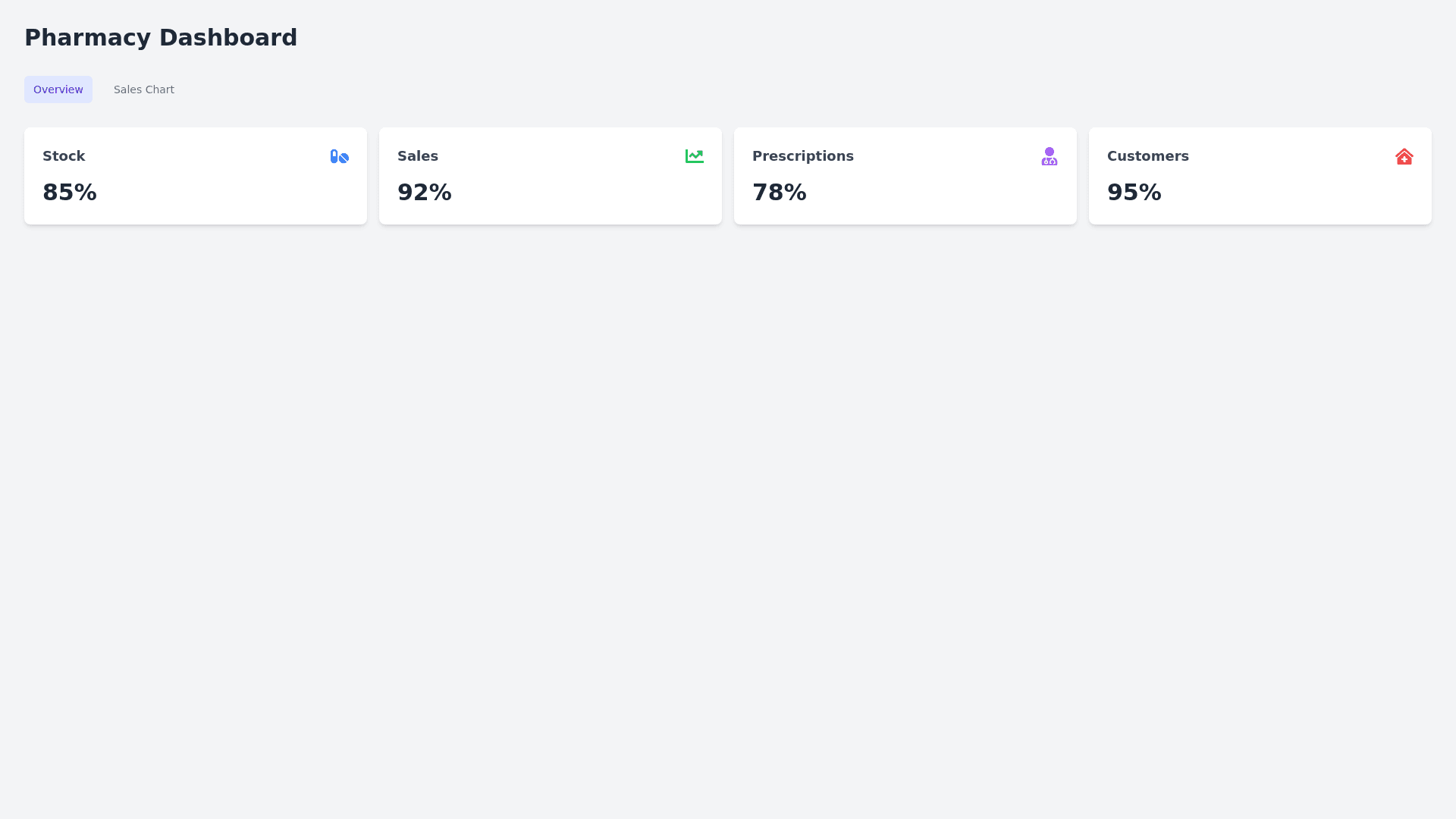Click the 78% prescriptions value

780,193
